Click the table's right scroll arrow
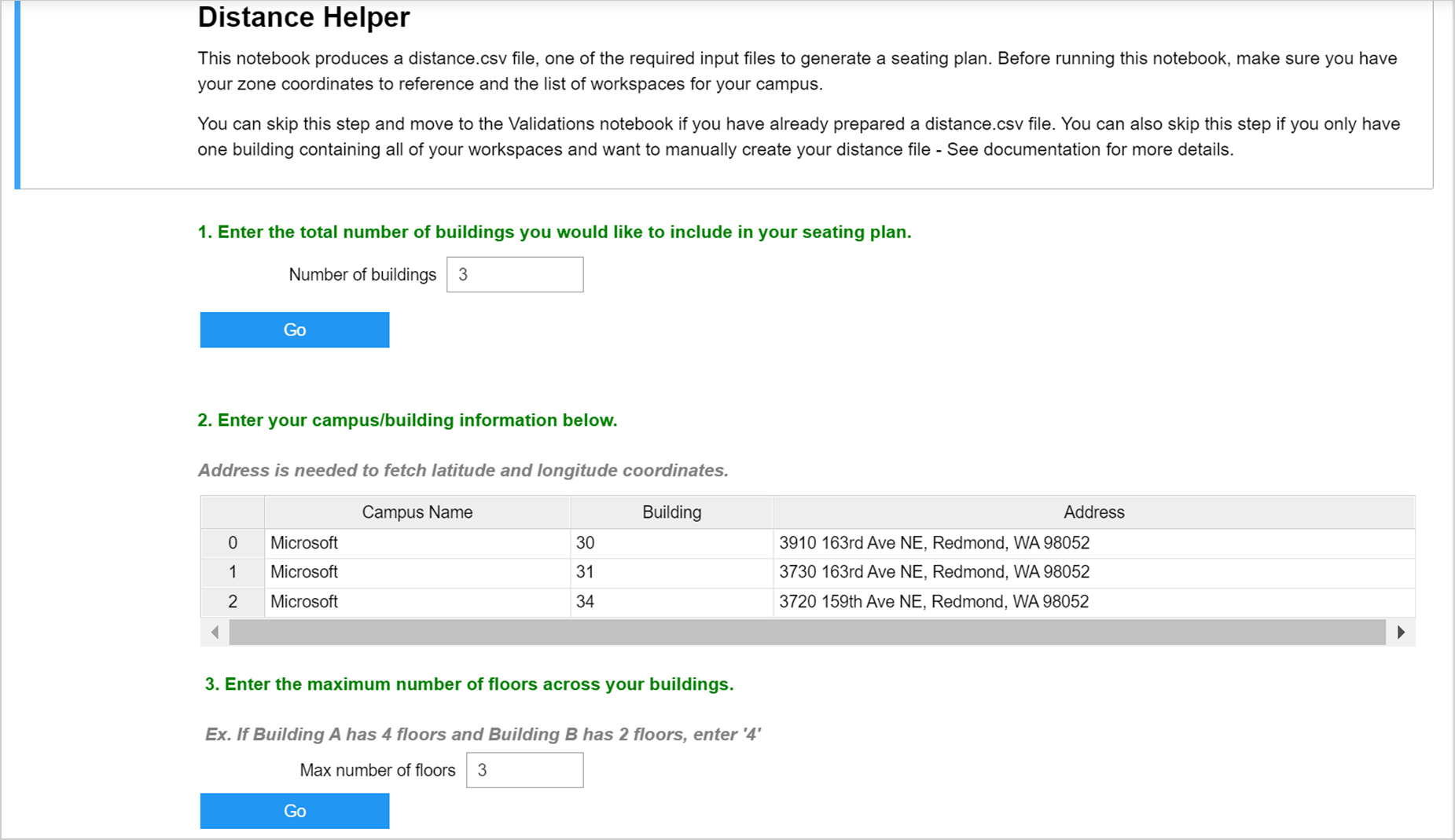The width and height of the screenshot is (1455, 840). (1401, 633)
